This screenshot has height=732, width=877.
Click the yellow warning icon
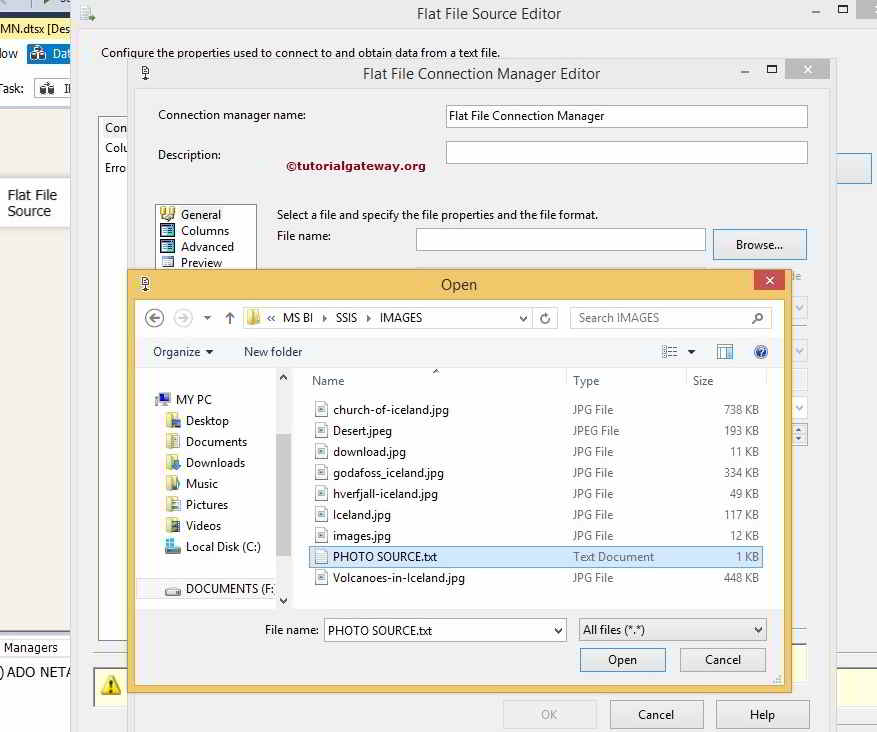111,685
